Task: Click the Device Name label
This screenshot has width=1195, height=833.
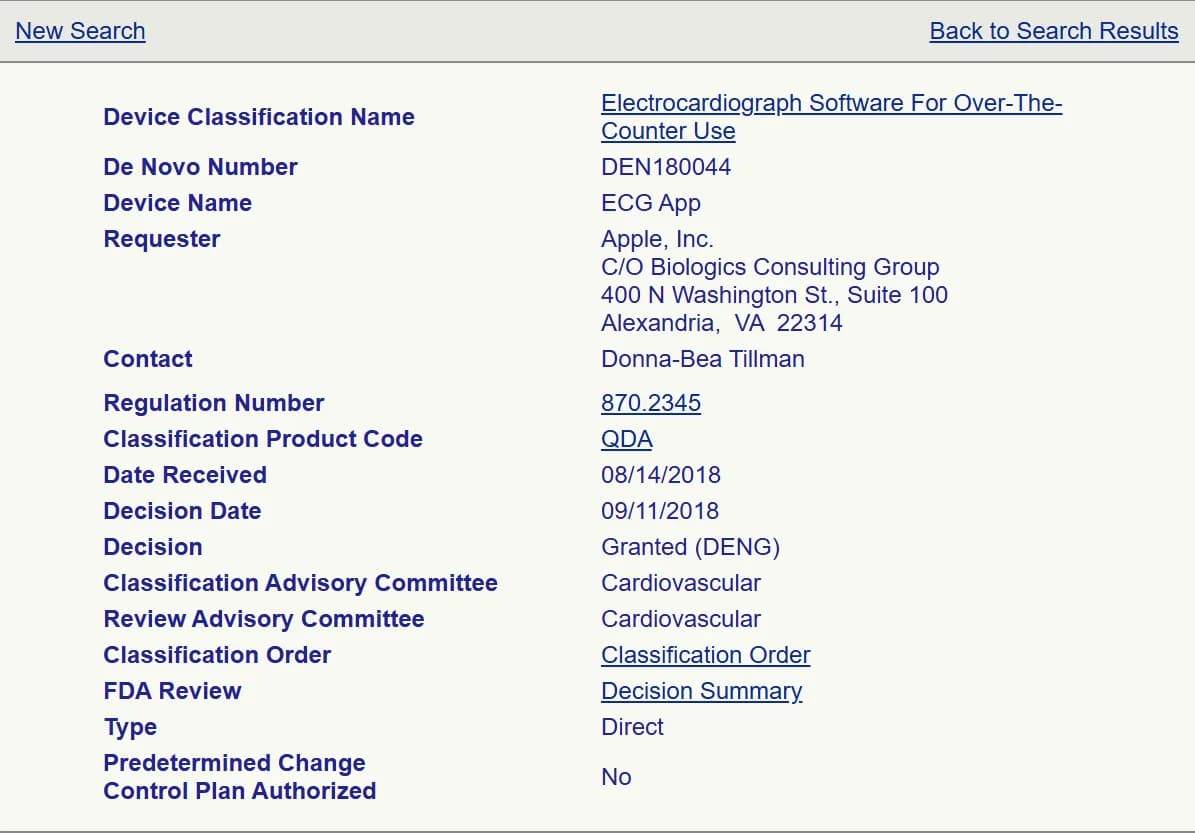Action: click(178, 203)
